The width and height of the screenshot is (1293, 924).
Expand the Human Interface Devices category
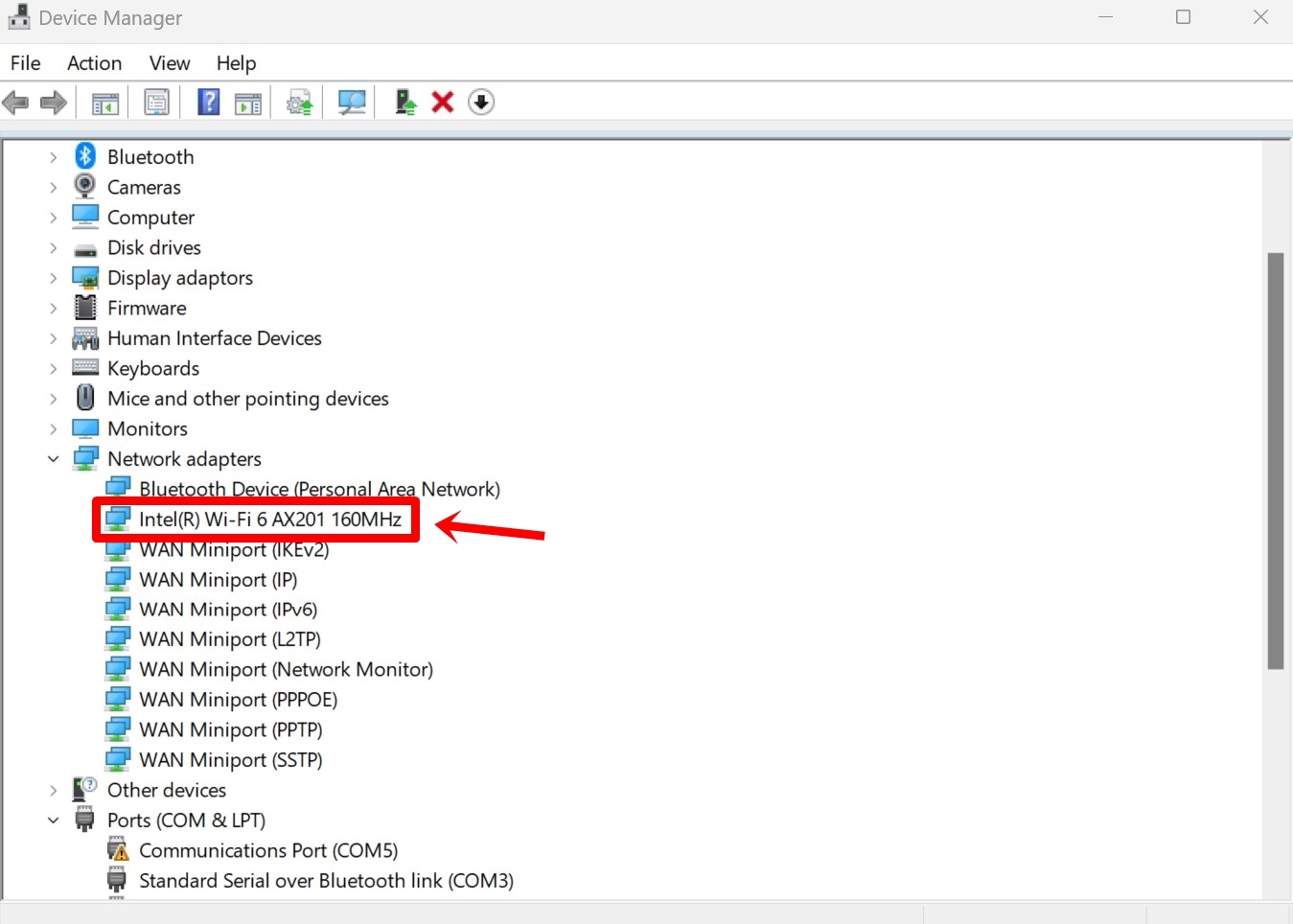[54, 338]
